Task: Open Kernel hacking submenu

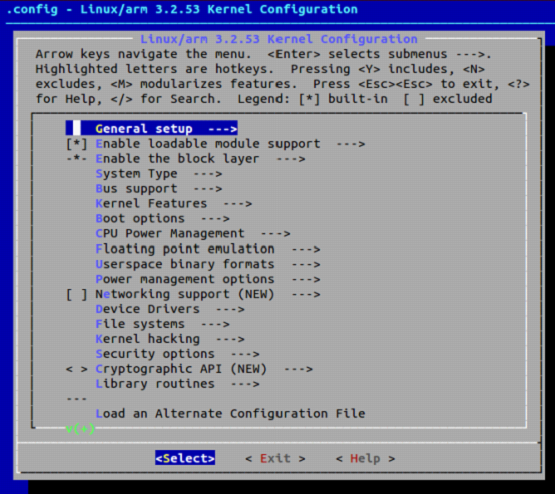Action: (x=170, y=339)
